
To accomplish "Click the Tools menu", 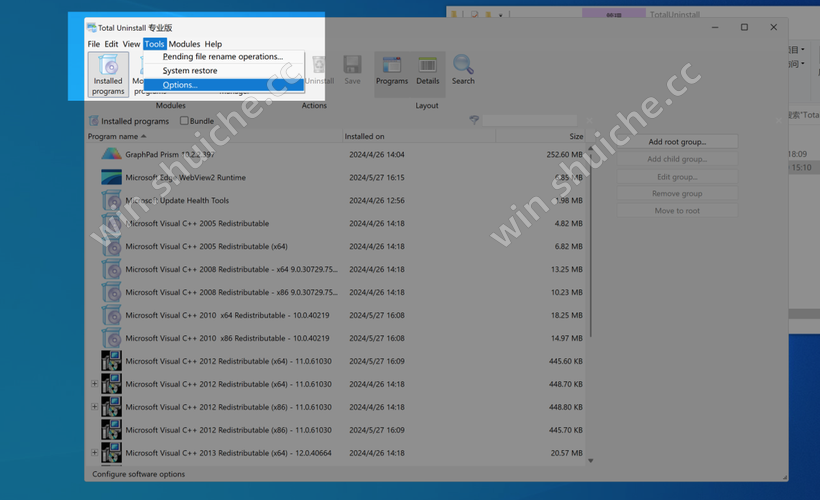I will [154, 44].
